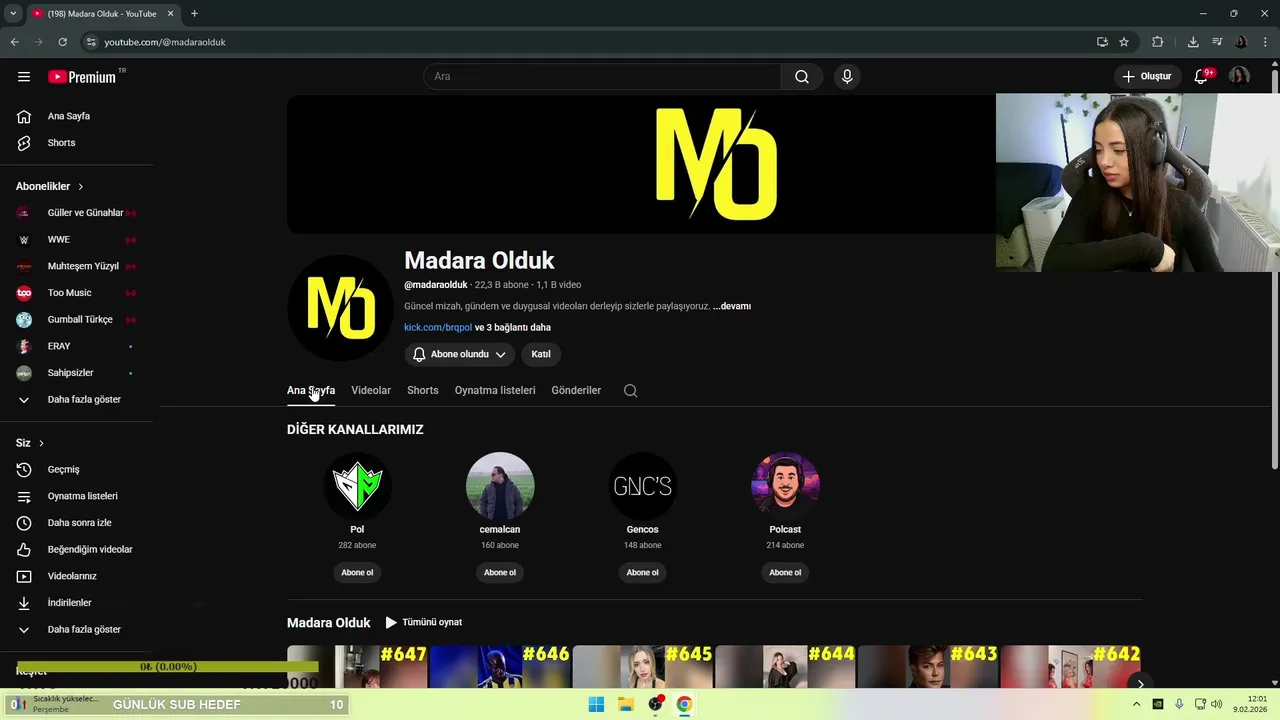This screenshot has width=1280, height=720.
Task: Select the channel Ana Sayfa tab
Action: click(x=311, y=391)
